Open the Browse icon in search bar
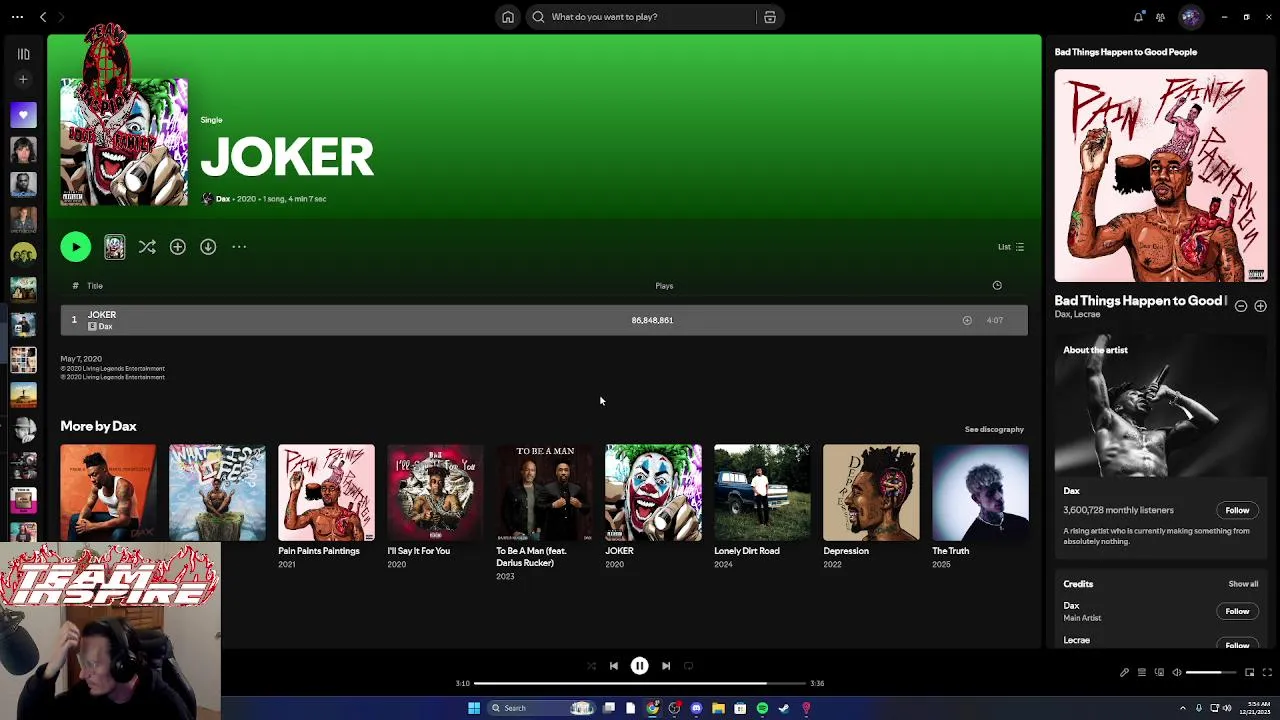The image size is (1280, 720). (x=770, y=17)
